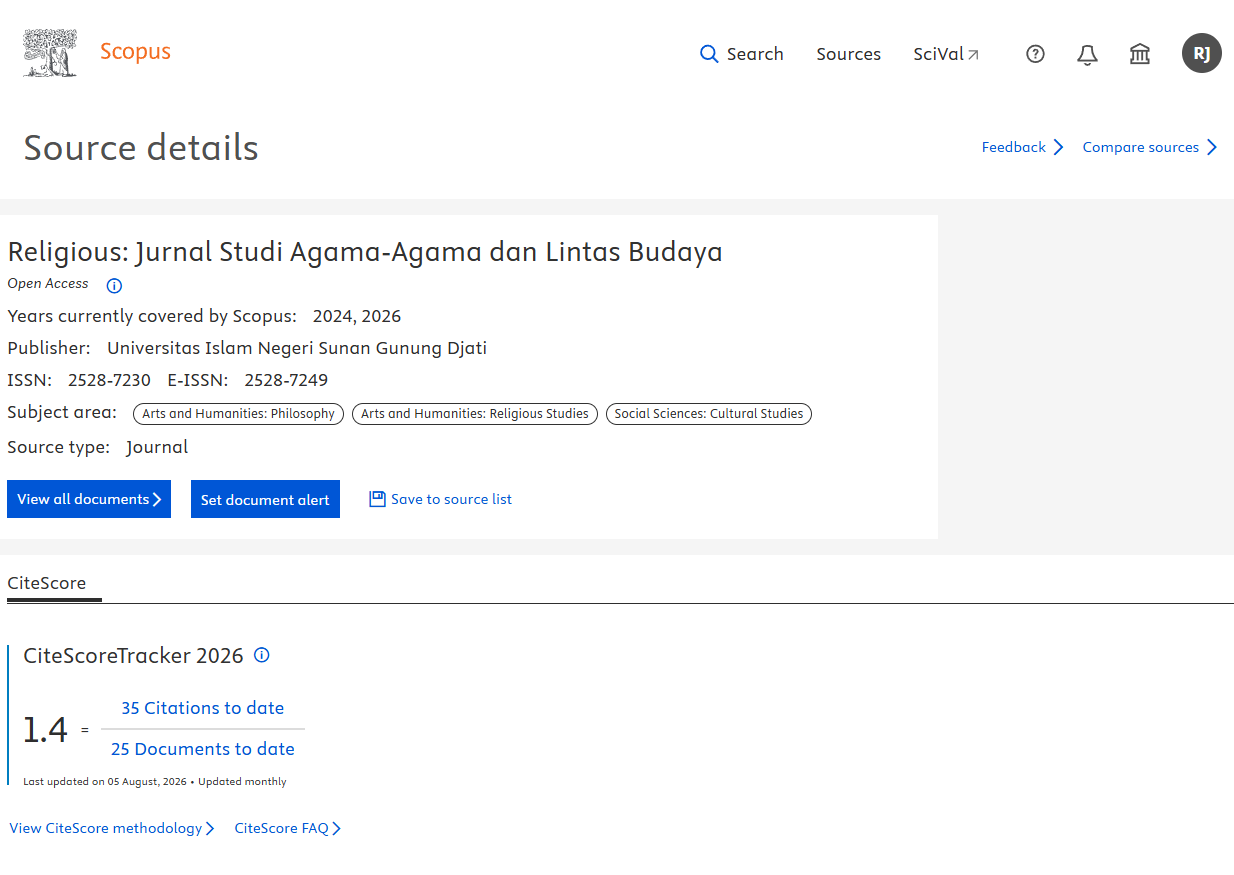The height and width of the screenshot is (875, 1234).
Task: Open View CiteScore methodology link
Action: (x=112, y=828)
